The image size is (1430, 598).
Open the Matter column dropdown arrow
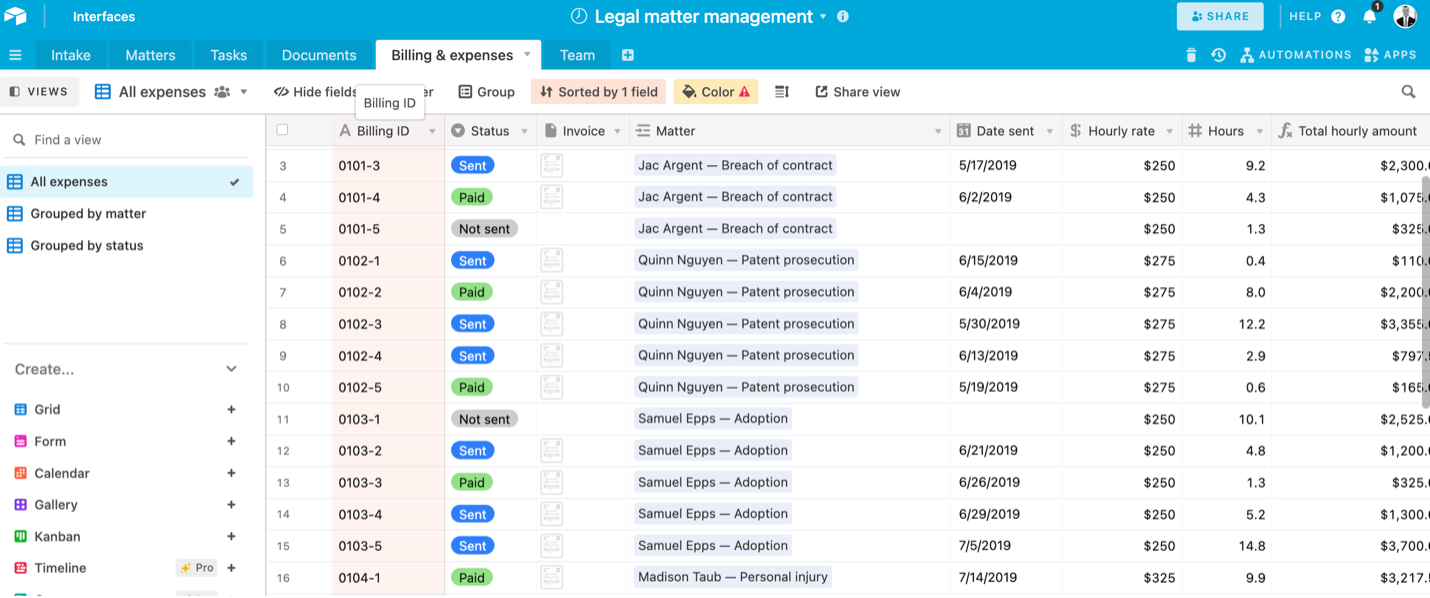point(937,131)
